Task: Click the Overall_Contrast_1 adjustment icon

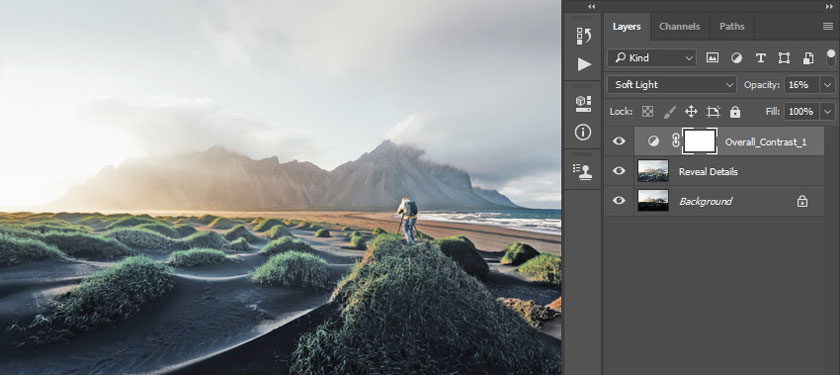Action: point(653,141)
